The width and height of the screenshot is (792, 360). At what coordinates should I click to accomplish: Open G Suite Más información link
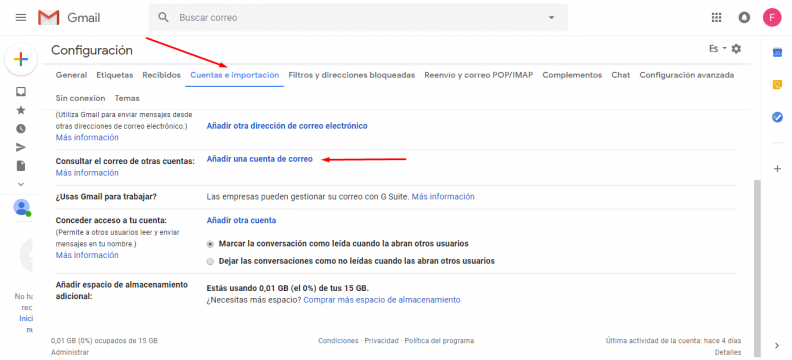click(443, 196)
